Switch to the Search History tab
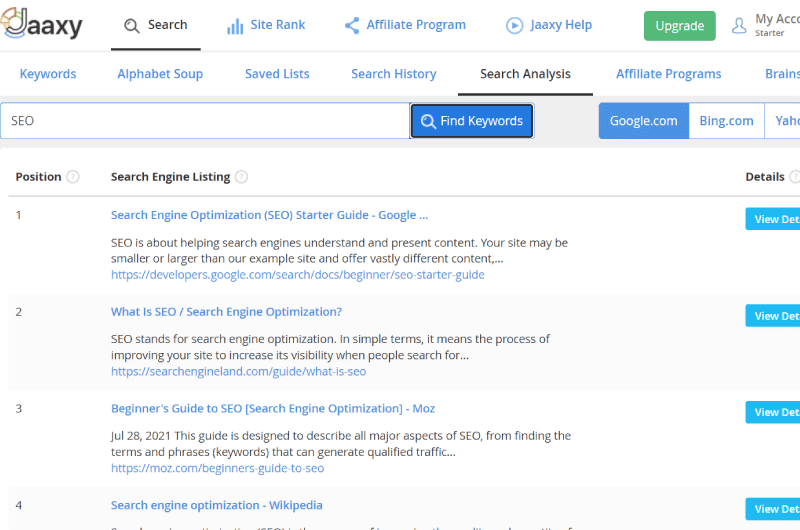The image size is (800, 530). [x=393, y=74]
